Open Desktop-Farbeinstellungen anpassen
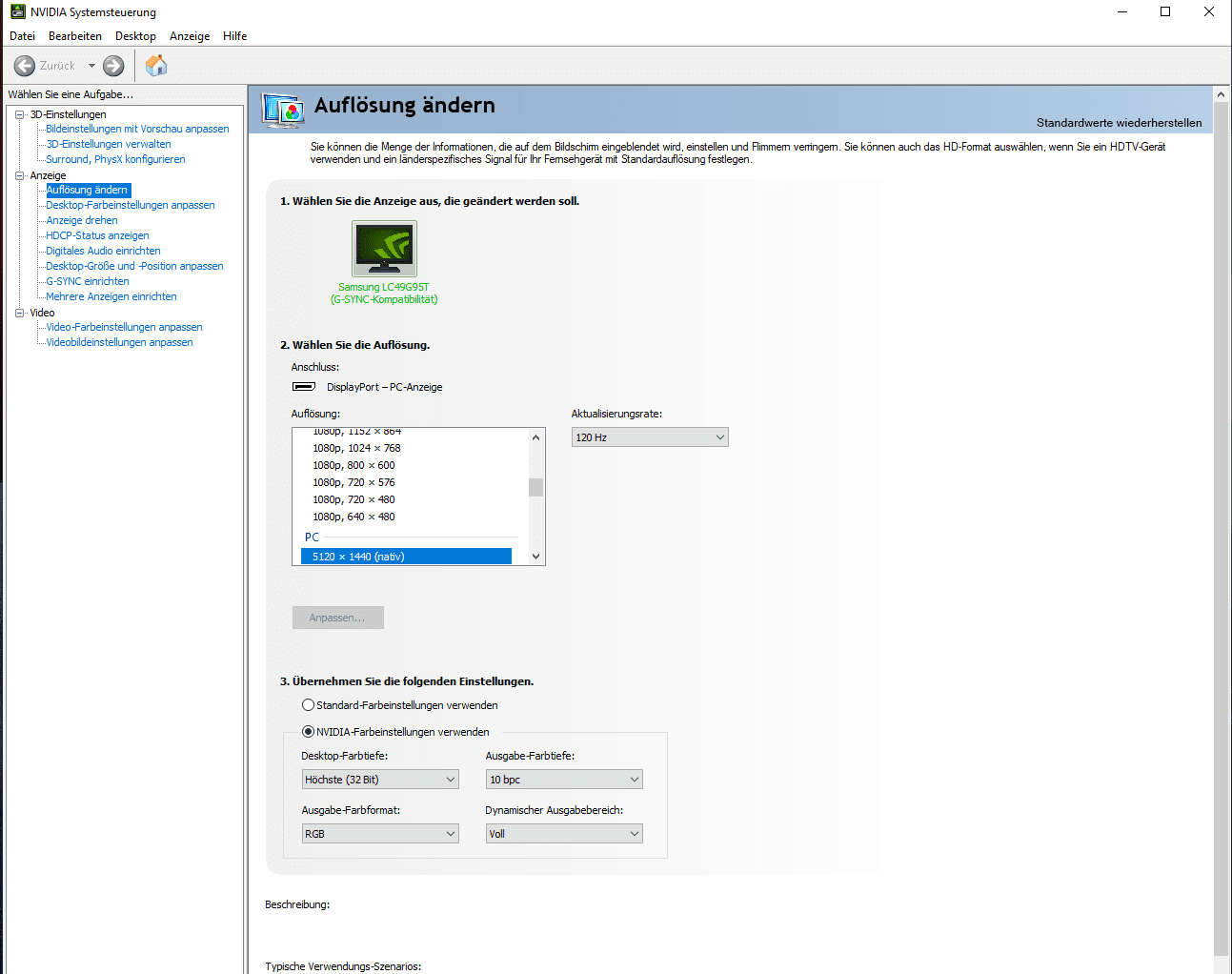Viewport: 1232px width, 974px height. point(131,205)
